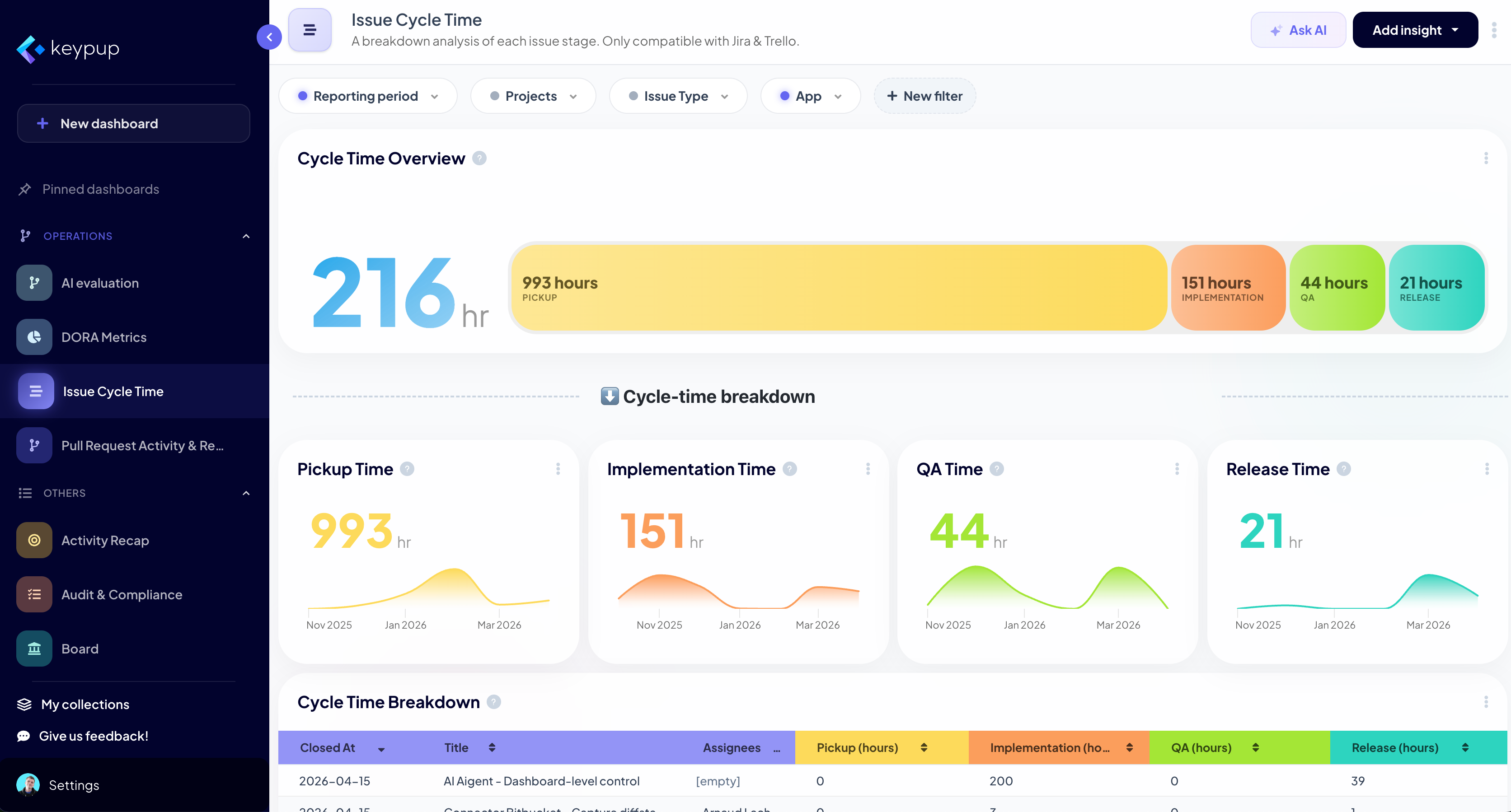Collapse the OTHERS section chevron

[246, 493]
